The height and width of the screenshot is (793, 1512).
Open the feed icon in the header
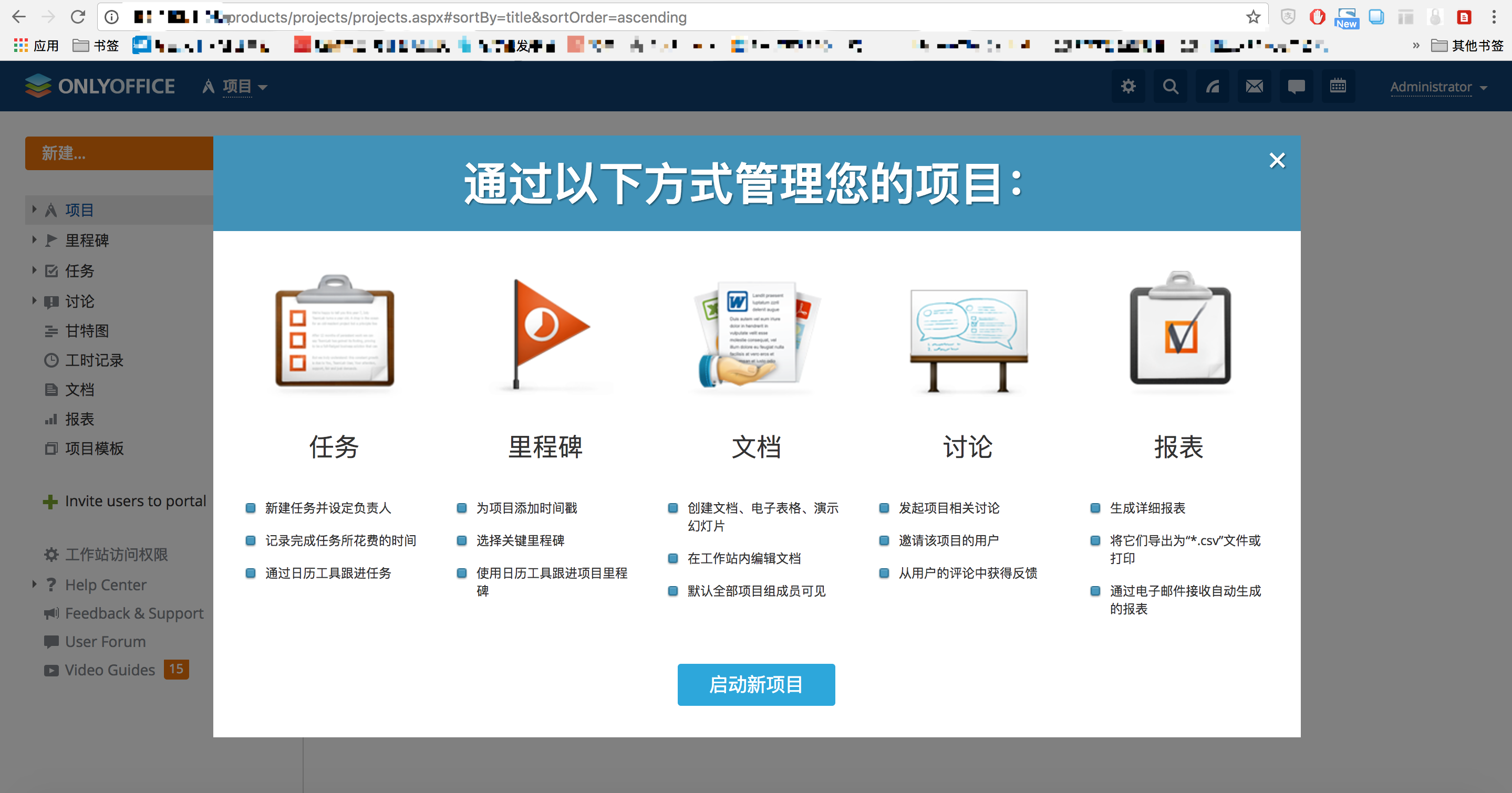(1212, 87)
